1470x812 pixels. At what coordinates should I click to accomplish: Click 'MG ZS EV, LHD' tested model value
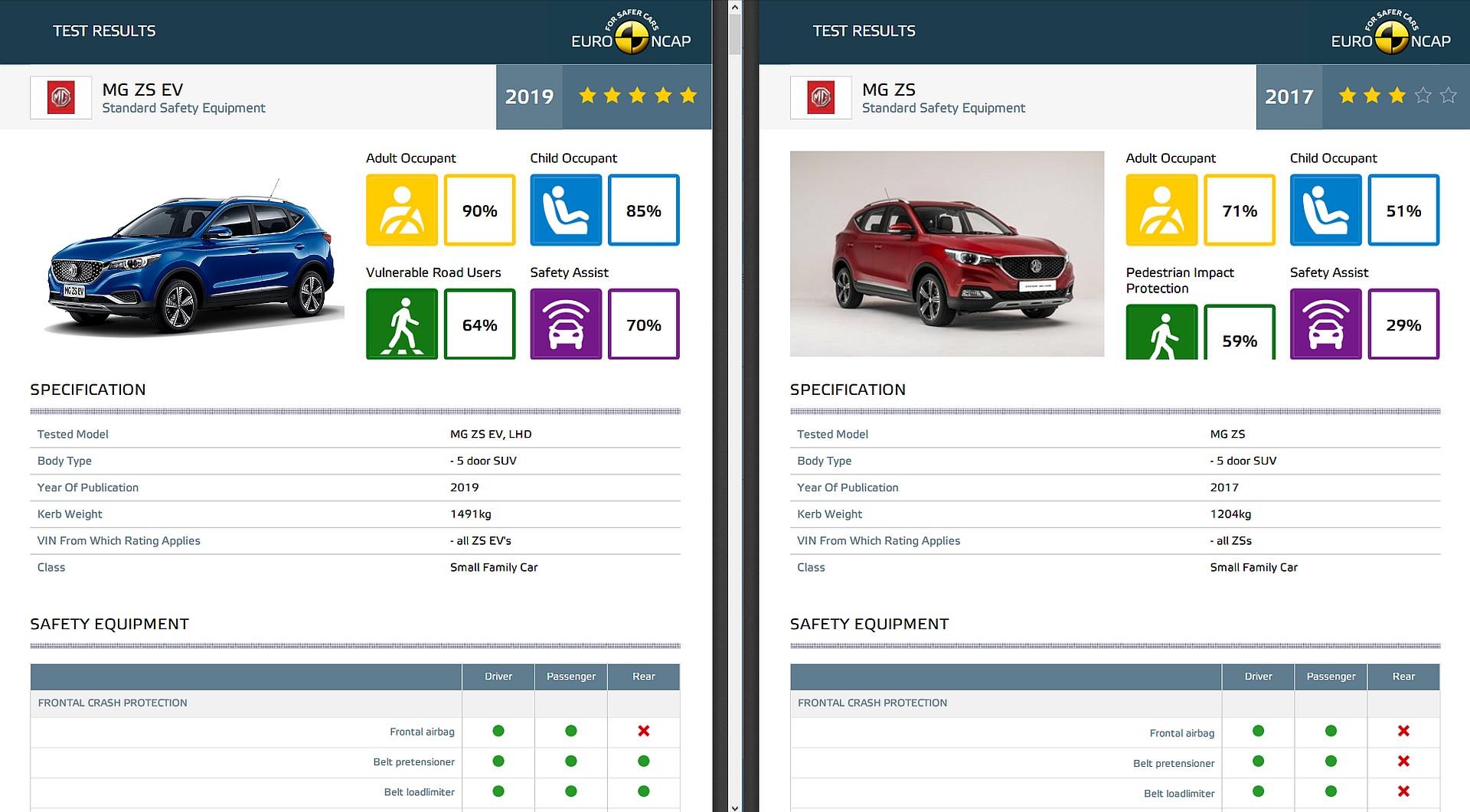pos(491,434)
